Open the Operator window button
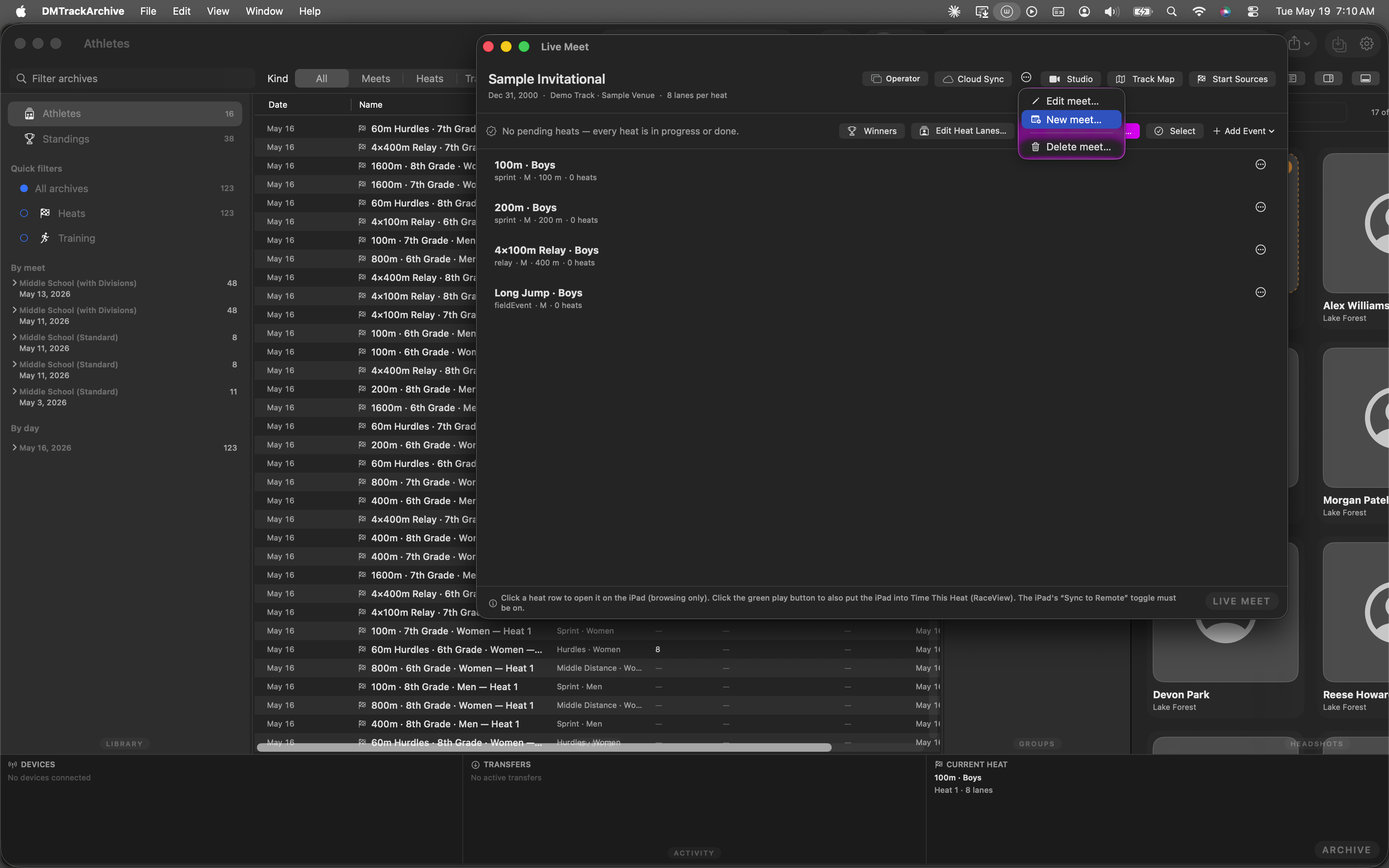This screenshot has width=1389, height=868. click(x=895, y=79)
